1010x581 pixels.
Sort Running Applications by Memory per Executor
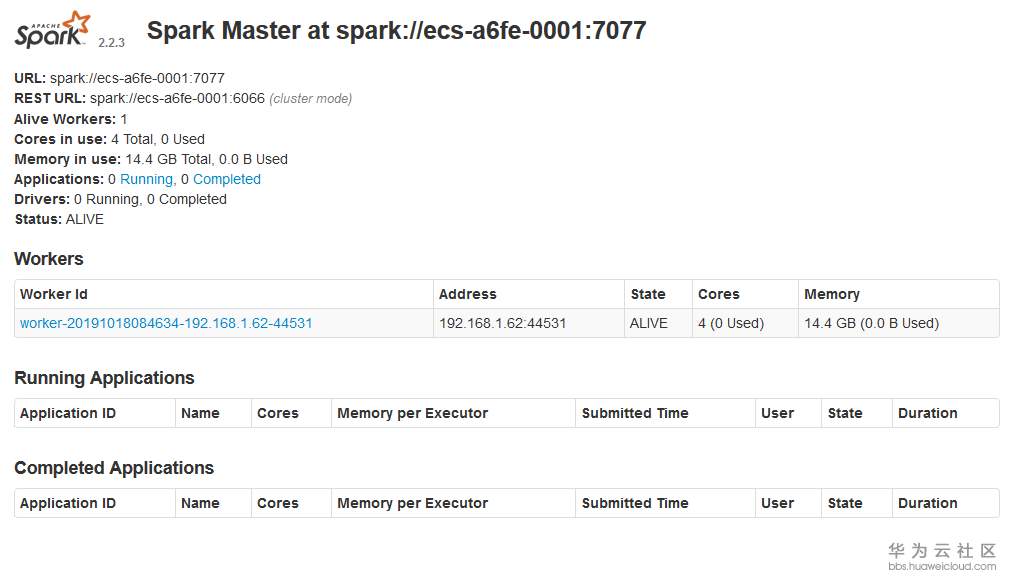click(413, 413)
